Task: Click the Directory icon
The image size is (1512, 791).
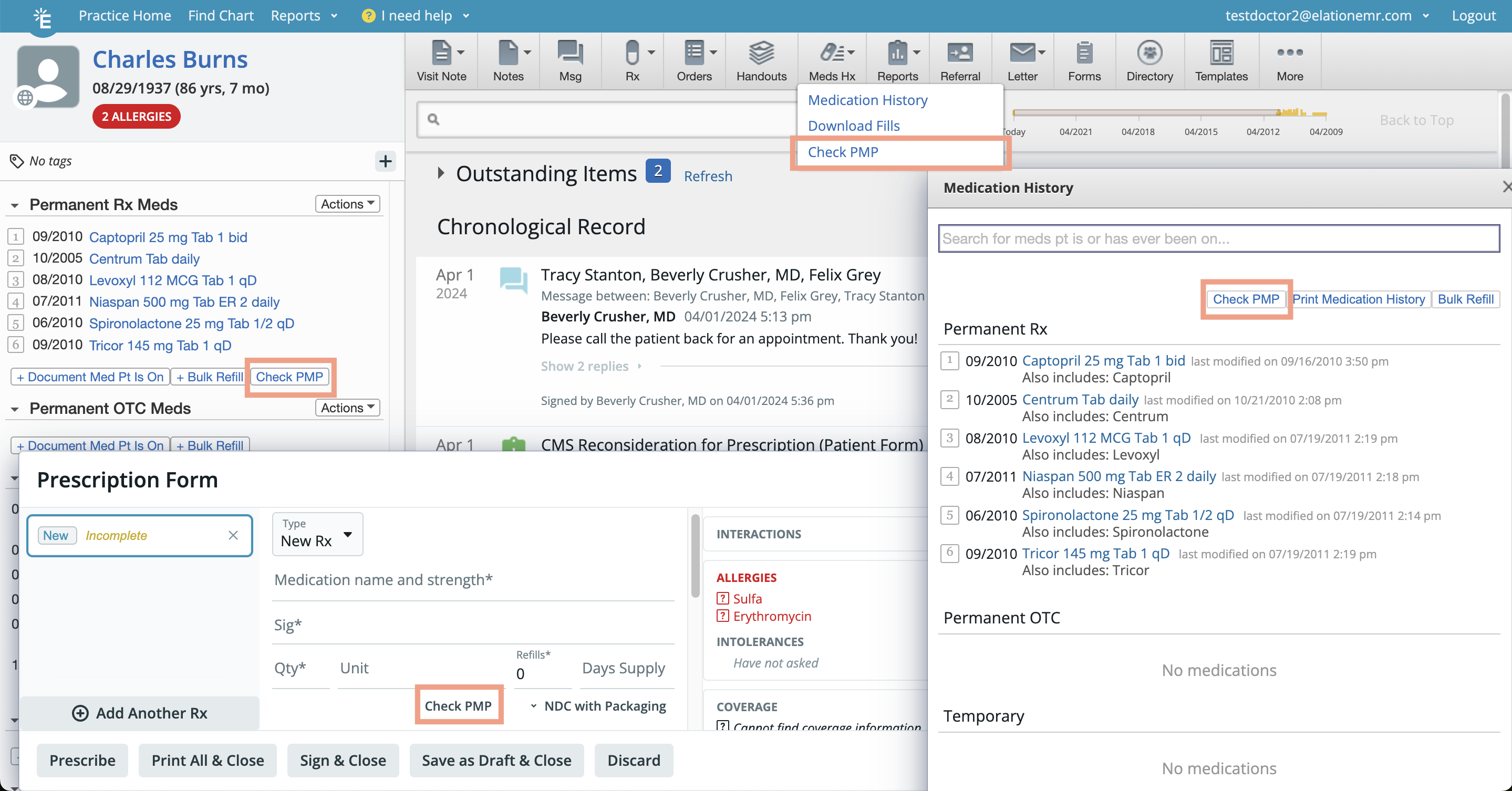Action: coord(1149,59)
